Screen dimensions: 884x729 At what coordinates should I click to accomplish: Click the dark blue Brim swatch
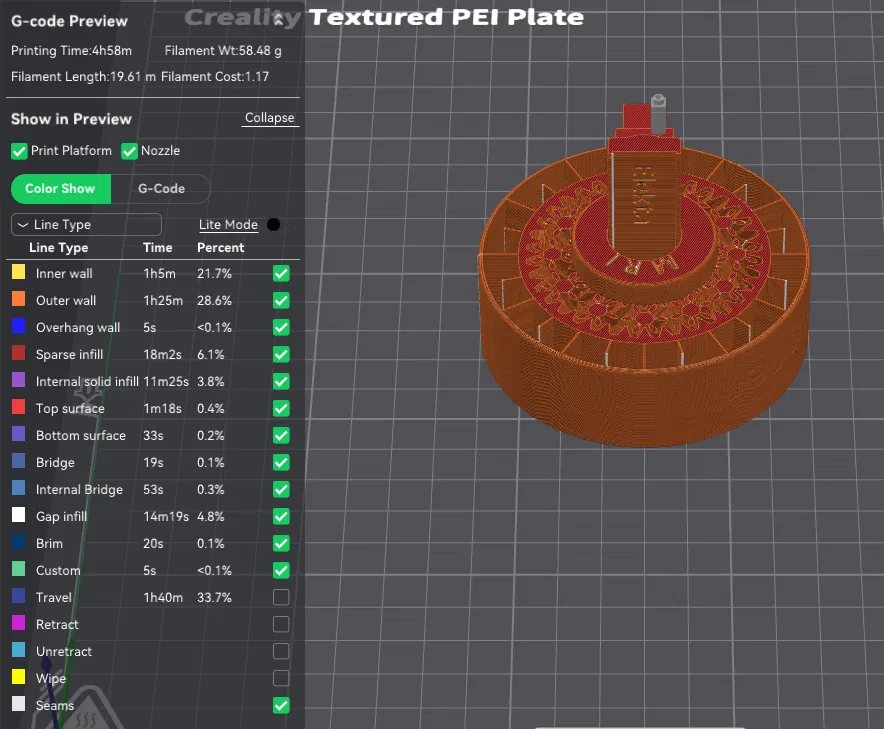(19, 542)
